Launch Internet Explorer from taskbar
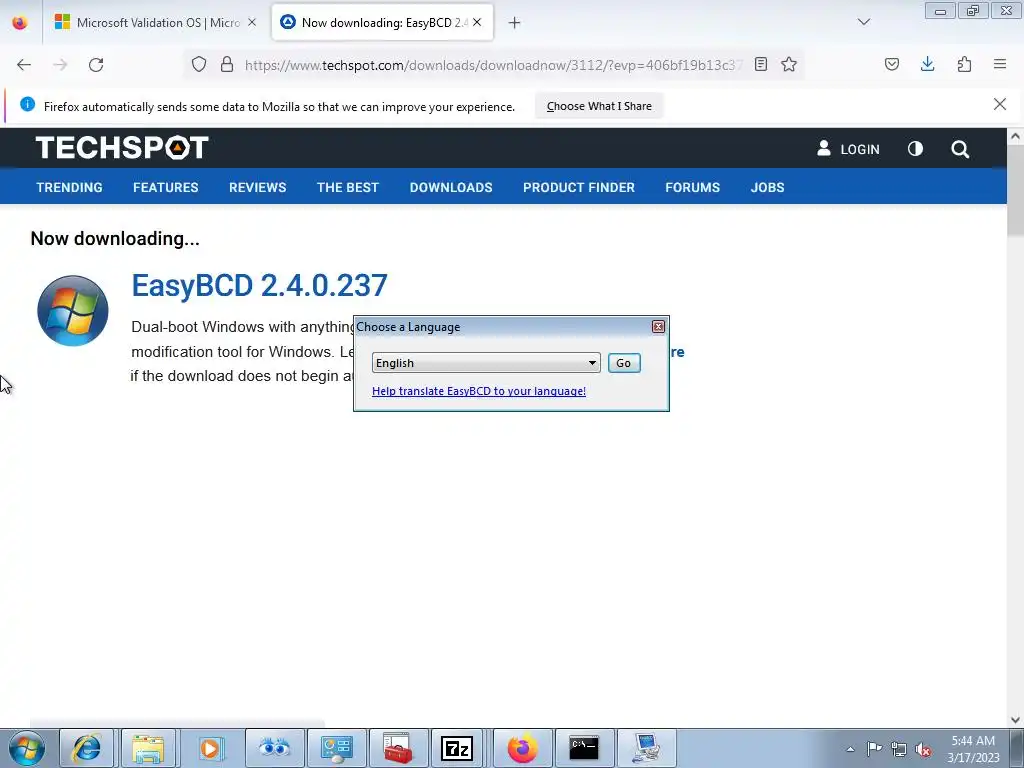The width and height of the screenshot is (1024, 768). pyautogui.click(x=87, y=748)
